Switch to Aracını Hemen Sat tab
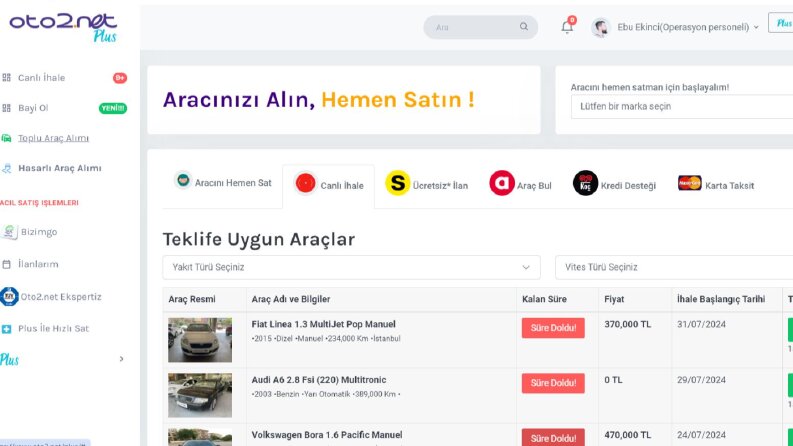The width and height of the screenshot is (793, 446). [223, 183]
